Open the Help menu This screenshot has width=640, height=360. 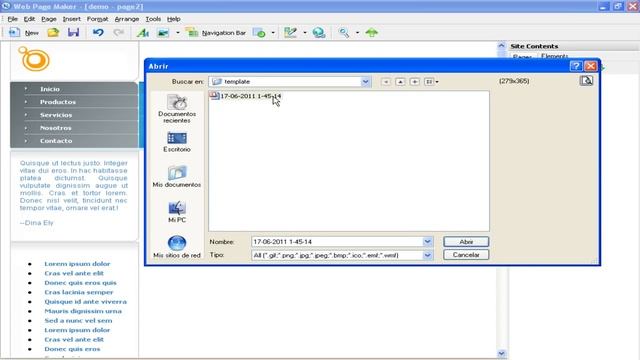[173, 19]
